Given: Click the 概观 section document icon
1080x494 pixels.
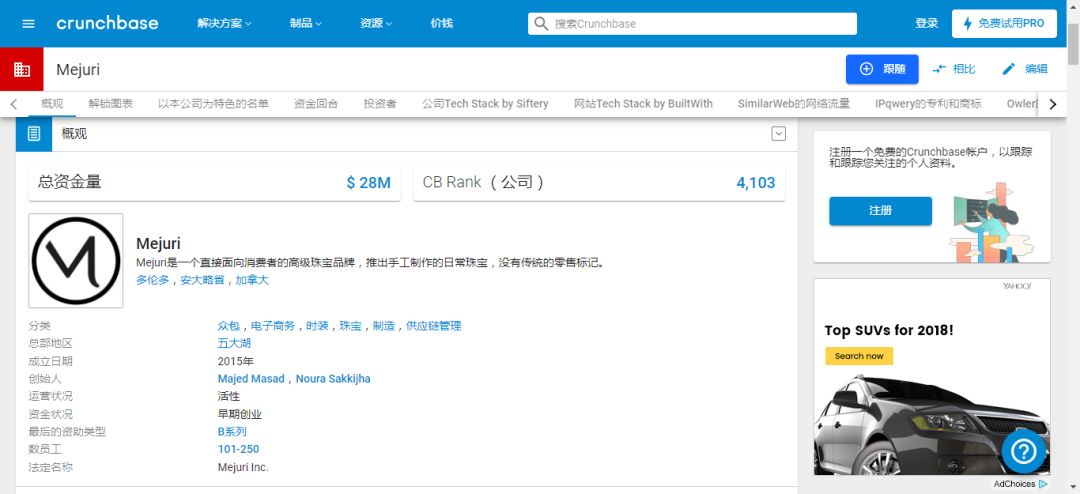Looking at the screenshot, I should 34,134.
